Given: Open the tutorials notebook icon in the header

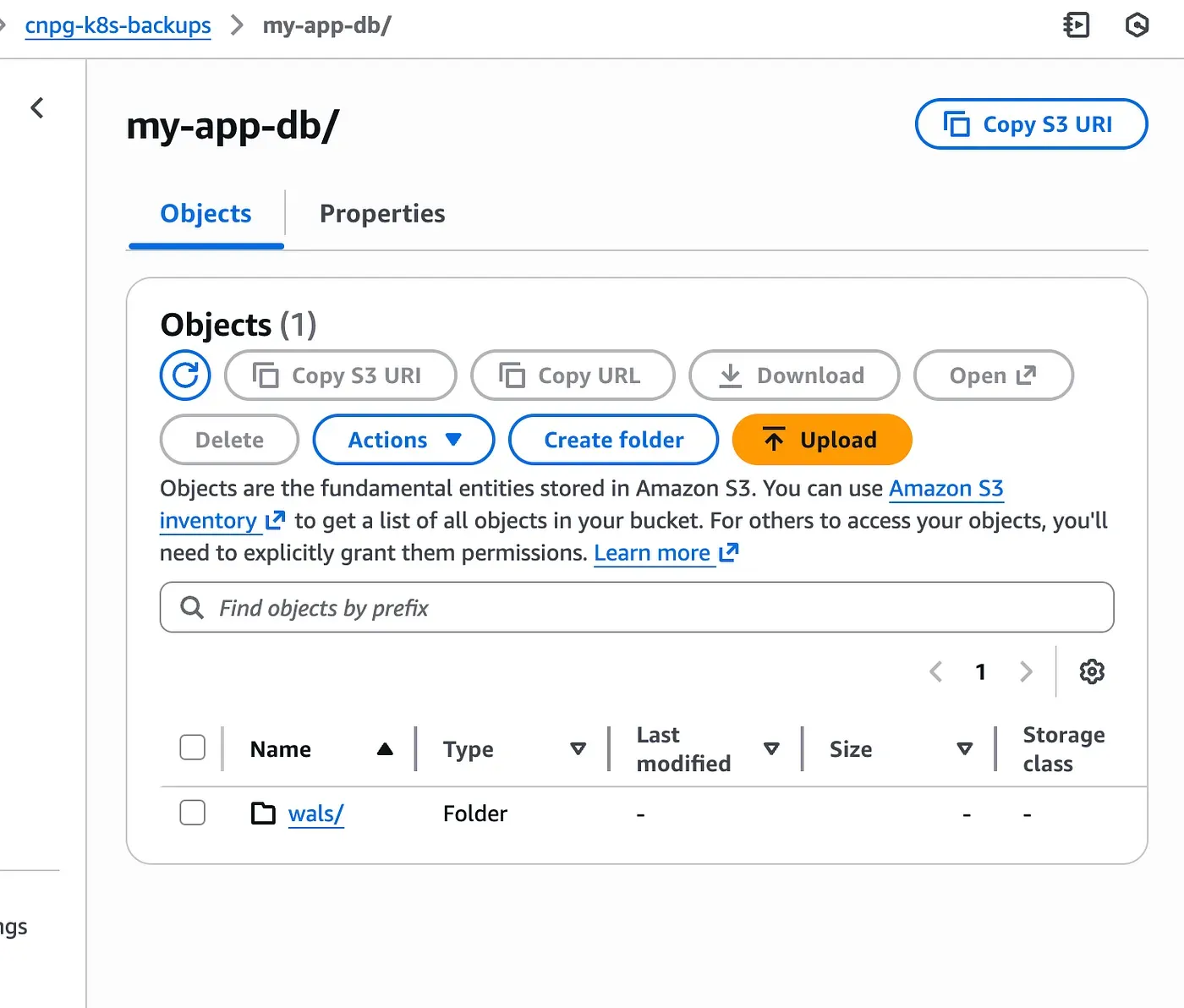Looking at the screenshot, I should point(1076,25).
